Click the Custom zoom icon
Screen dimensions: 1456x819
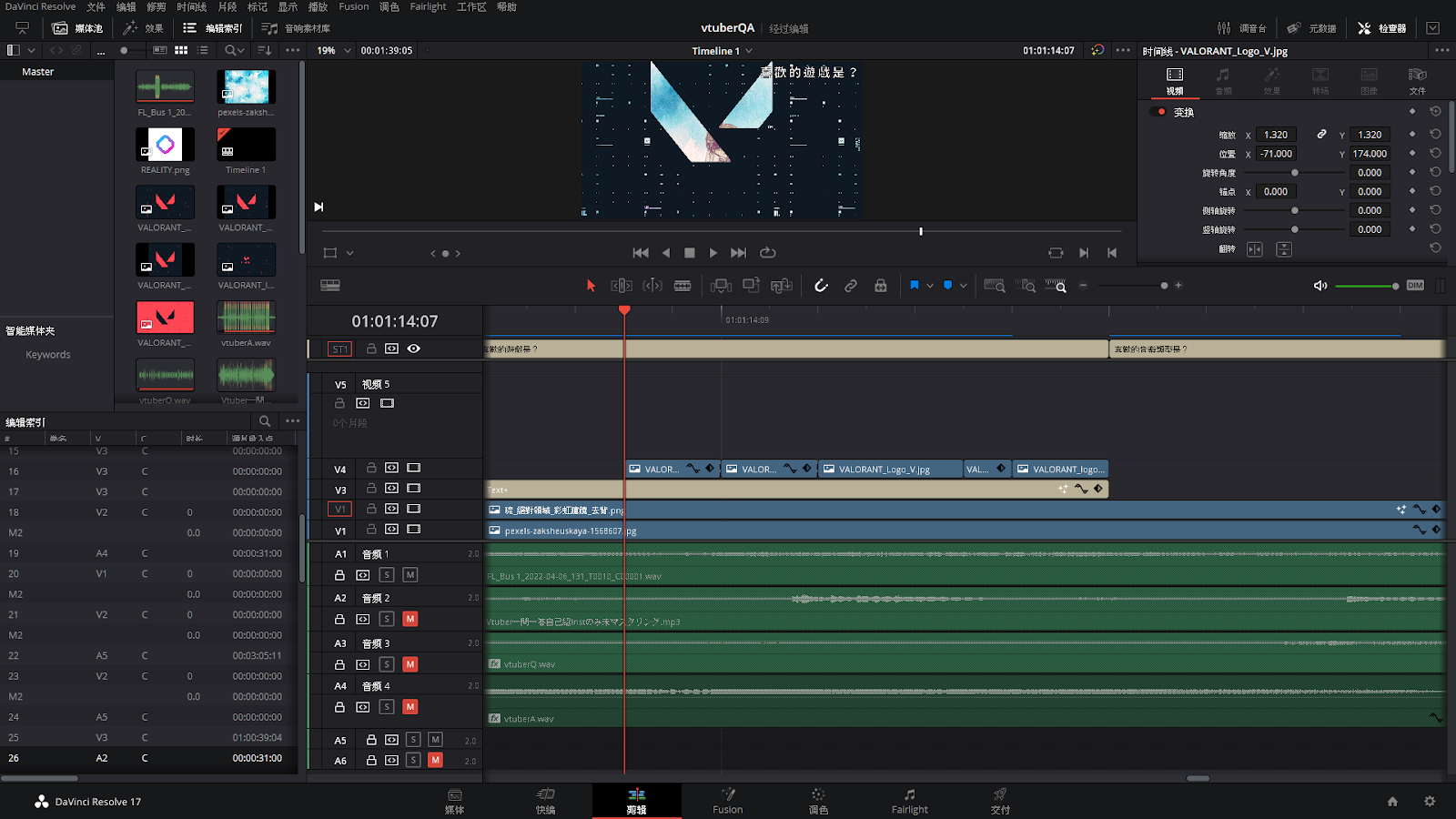(x=1056, y=286)
